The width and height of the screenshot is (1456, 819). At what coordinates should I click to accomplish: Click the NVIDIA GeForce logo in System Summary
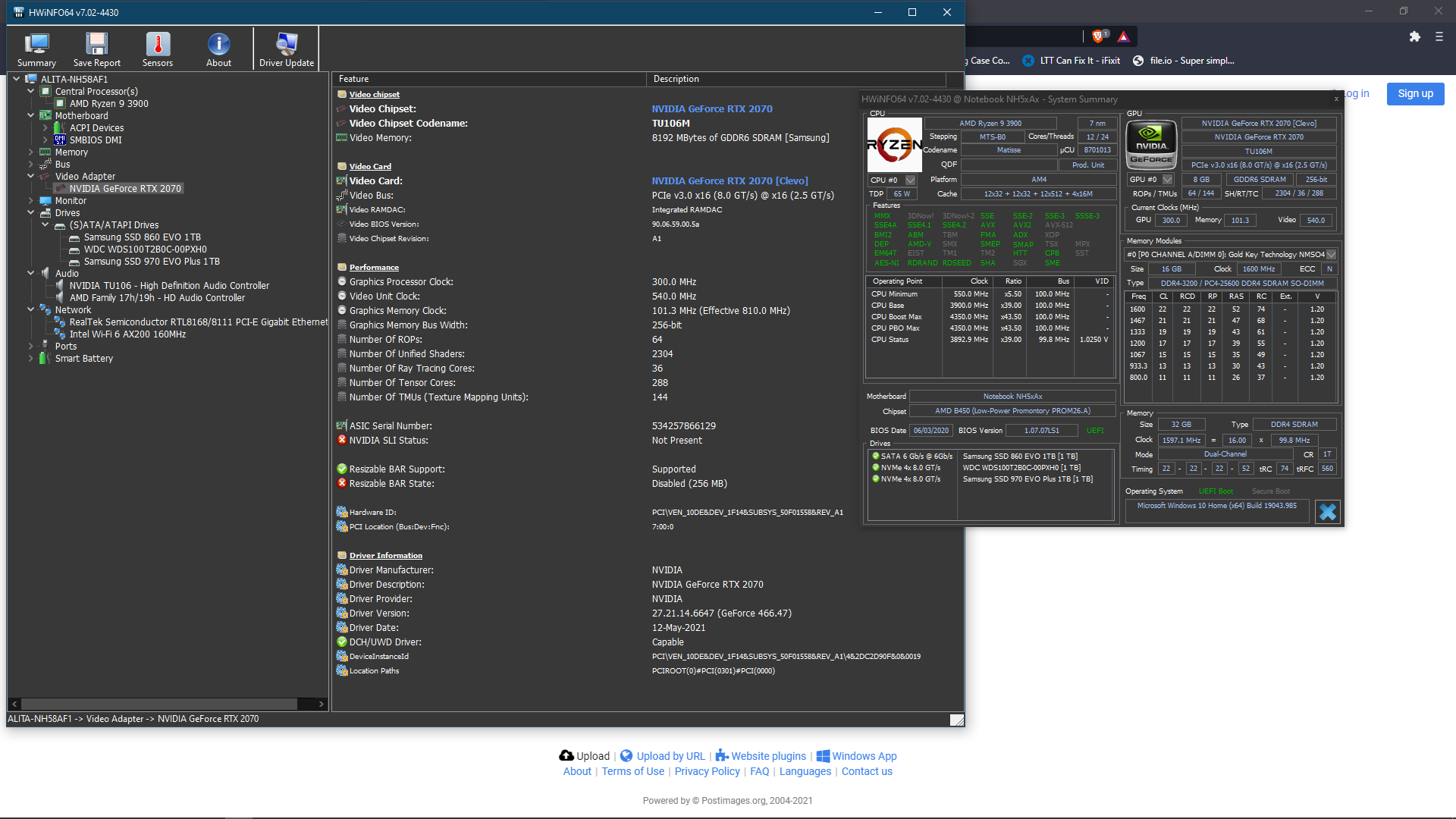(1151, 144)
